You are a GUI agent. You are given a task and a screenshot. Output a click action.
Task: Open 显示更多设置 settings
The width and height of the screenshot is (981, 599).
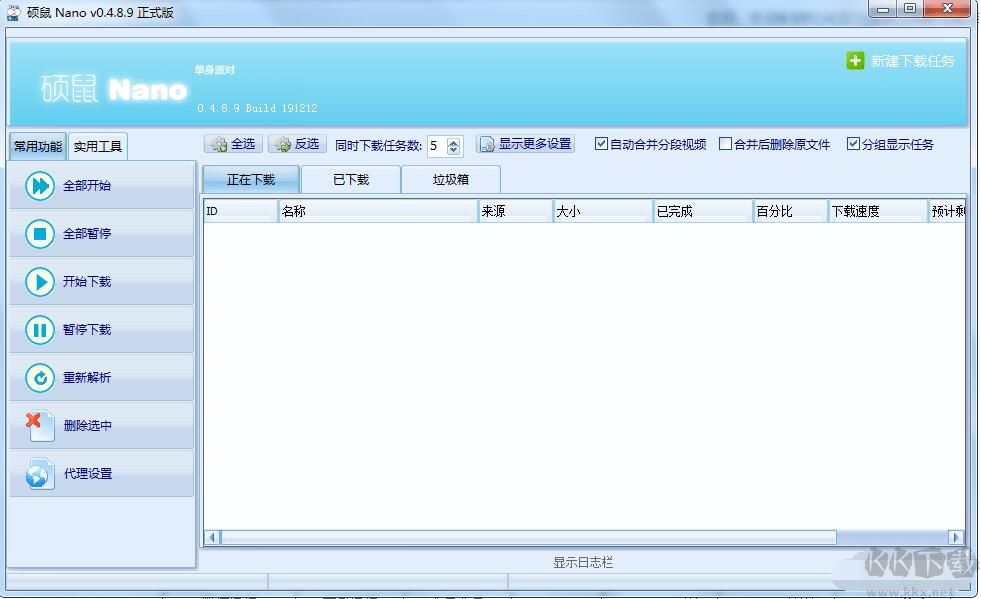coord(526,144)
